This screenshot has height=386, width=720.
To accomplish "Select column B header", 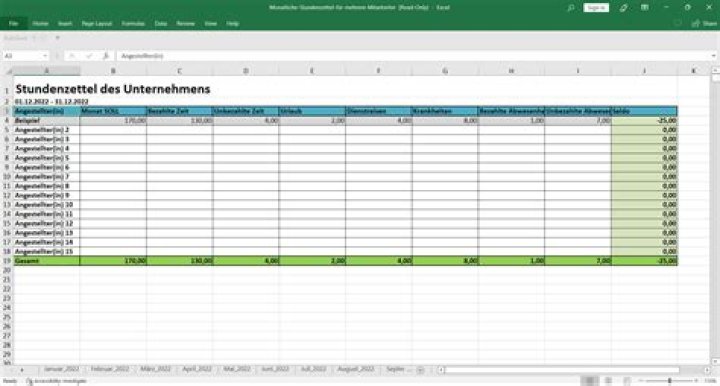I will [113, 71].
